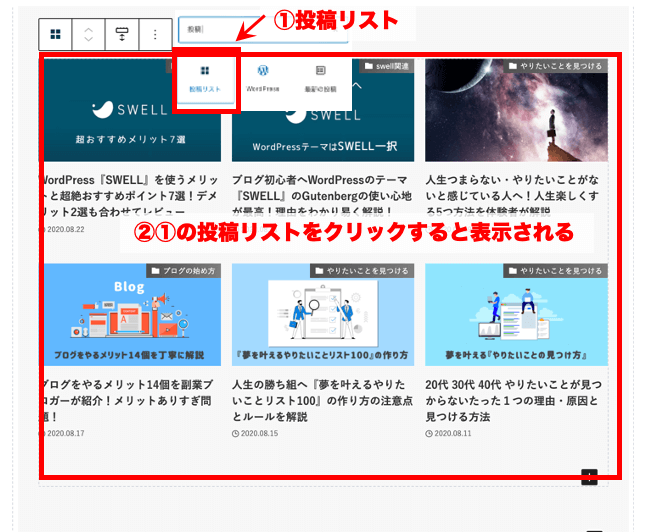Click the date 2020.08.17
The height and width of the screenshot is (532, 650).
[x=65, y=433]
